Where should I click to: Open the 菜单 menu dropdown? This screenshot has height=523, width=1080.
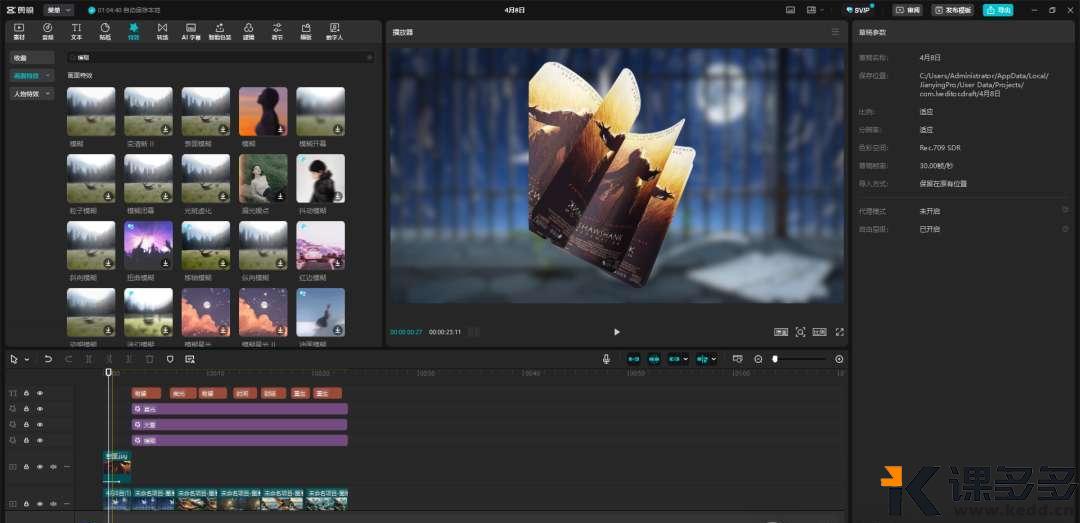tap(59, 10)
